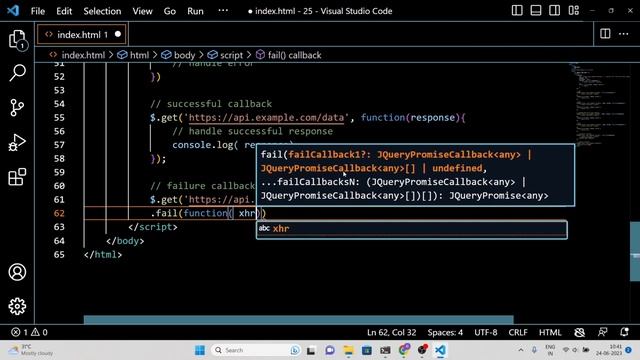Click the closing </script> tag on line 63

point(153,227)
